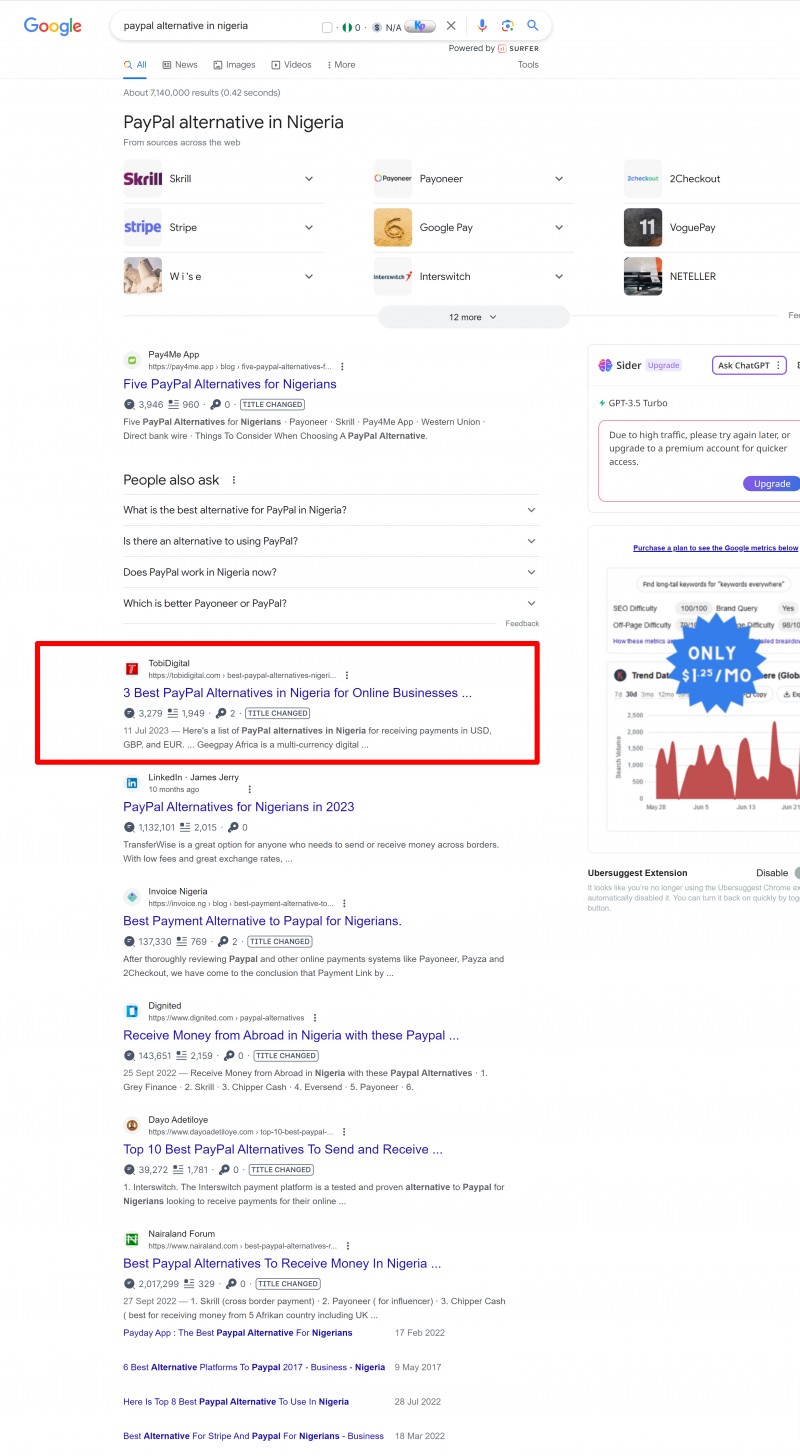Click into the Google search input field
The image size is (800, 1456).
pos(215,26)
